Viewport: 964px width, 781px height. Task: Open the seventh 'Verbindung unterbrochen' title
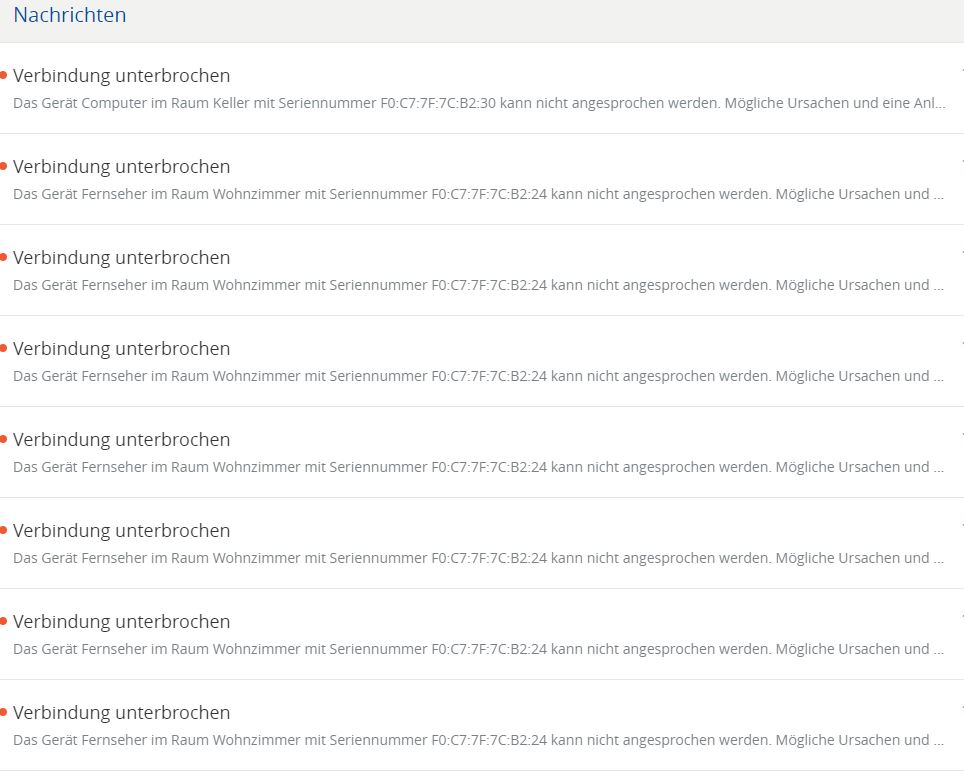tap(121, 622)
